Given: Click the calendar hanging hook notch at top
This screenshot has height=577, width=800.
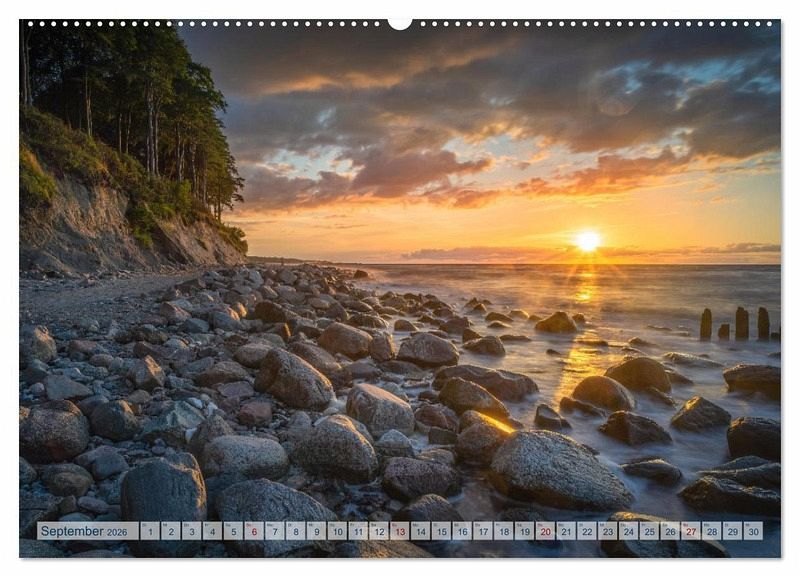Looking at the screenshot, I should click(x=400, y=22).
